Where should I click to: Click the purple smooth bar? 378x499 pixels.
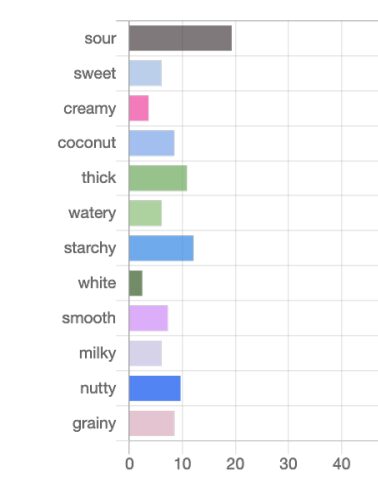tap(148, 318)
